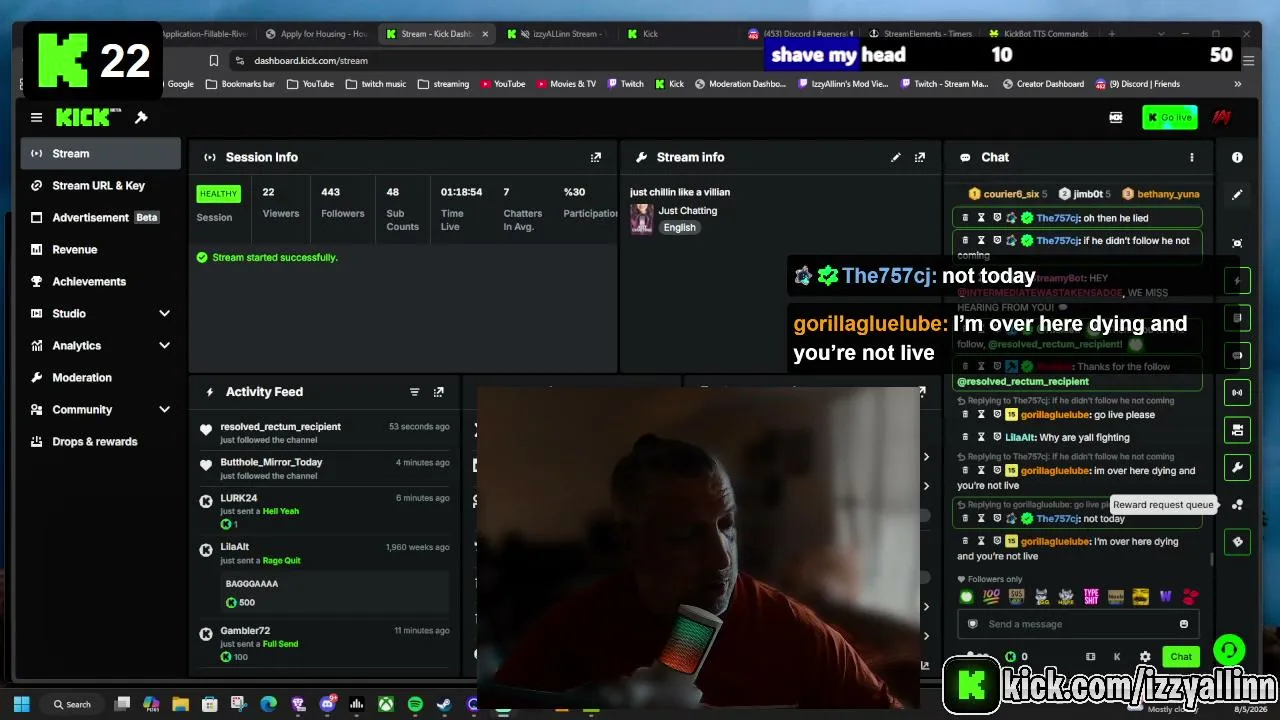1280x720 pixels.
Task: Select Stream in the sidebar
Action: pyautogui.click(x=101, y=154)
